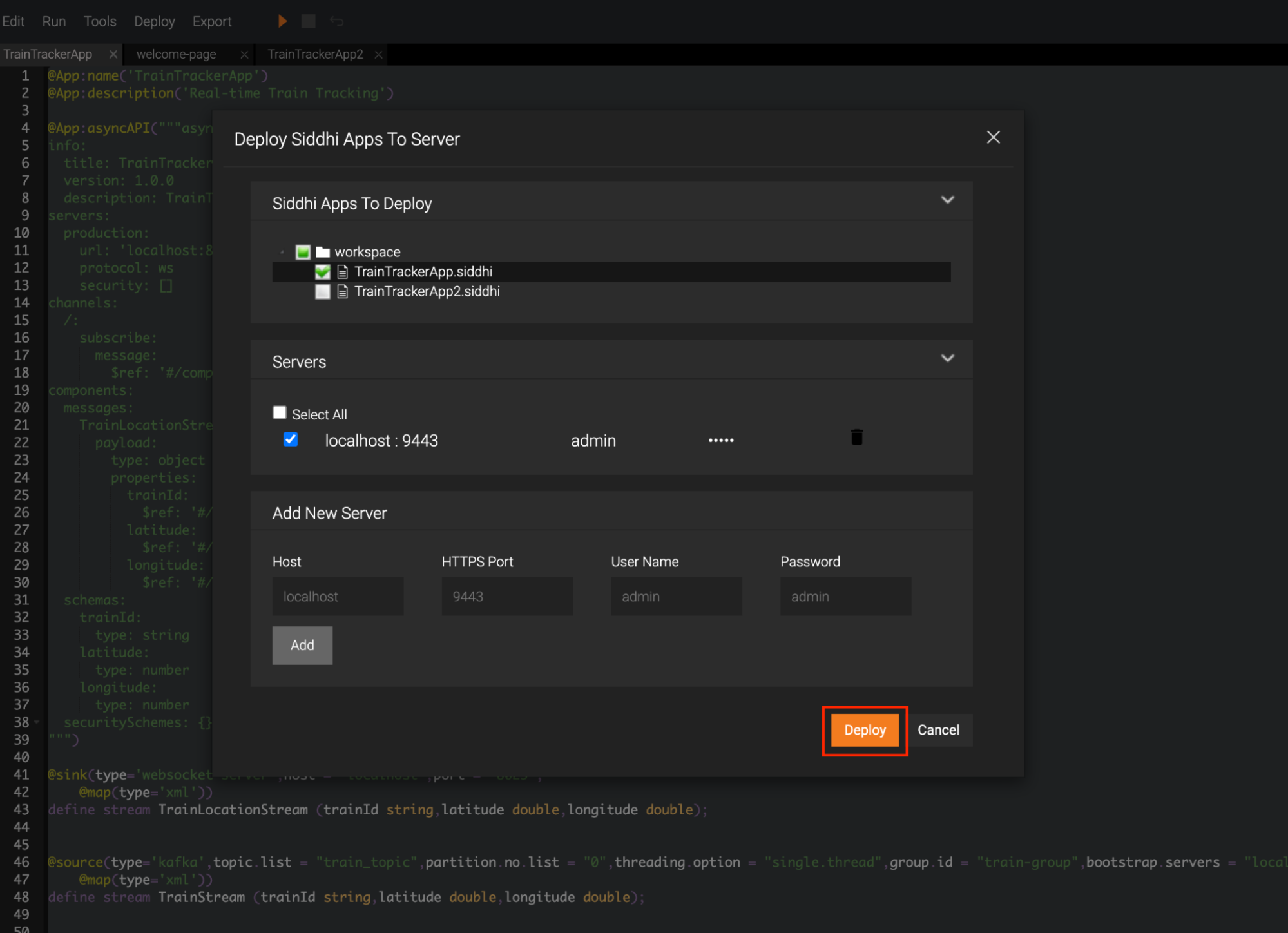Screen dimensions: 1288x933
Task: Click the workspace folder icon
Action: 323,252
